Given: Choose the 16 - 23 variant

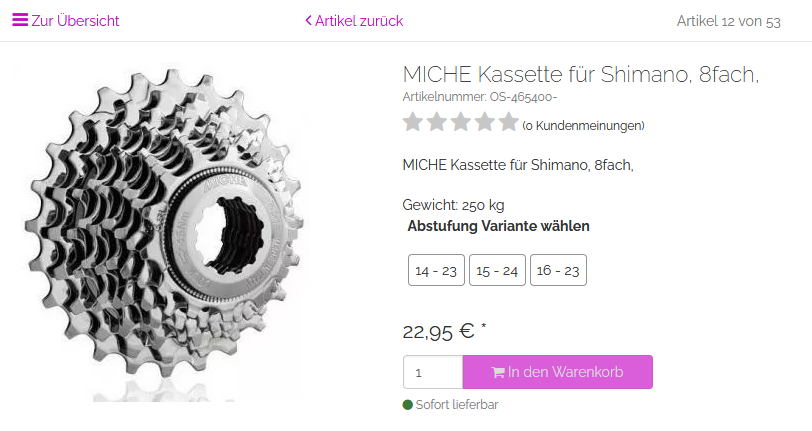Looking at the screenshot, I should click(x=558, y=271).
